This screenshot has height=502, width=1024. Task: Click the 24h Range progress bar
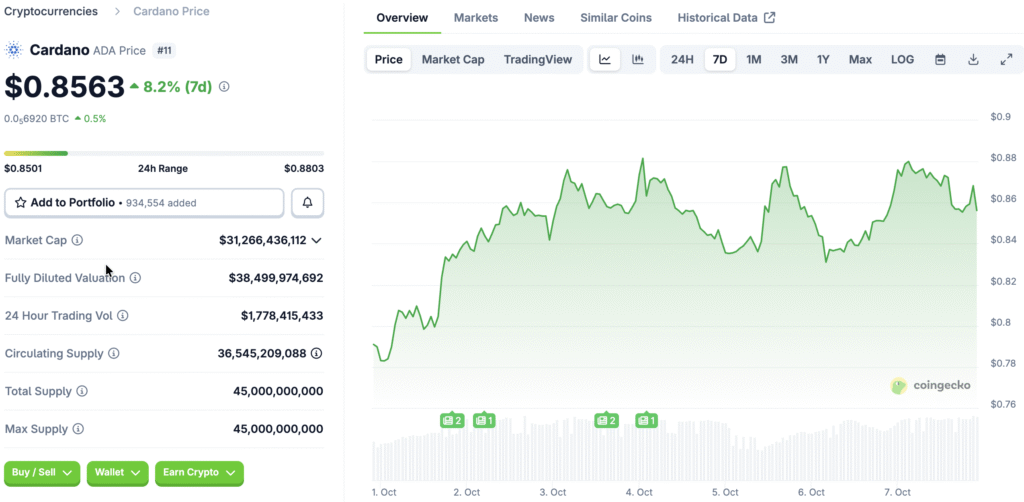pyautogui.click(x=164, y=153)
